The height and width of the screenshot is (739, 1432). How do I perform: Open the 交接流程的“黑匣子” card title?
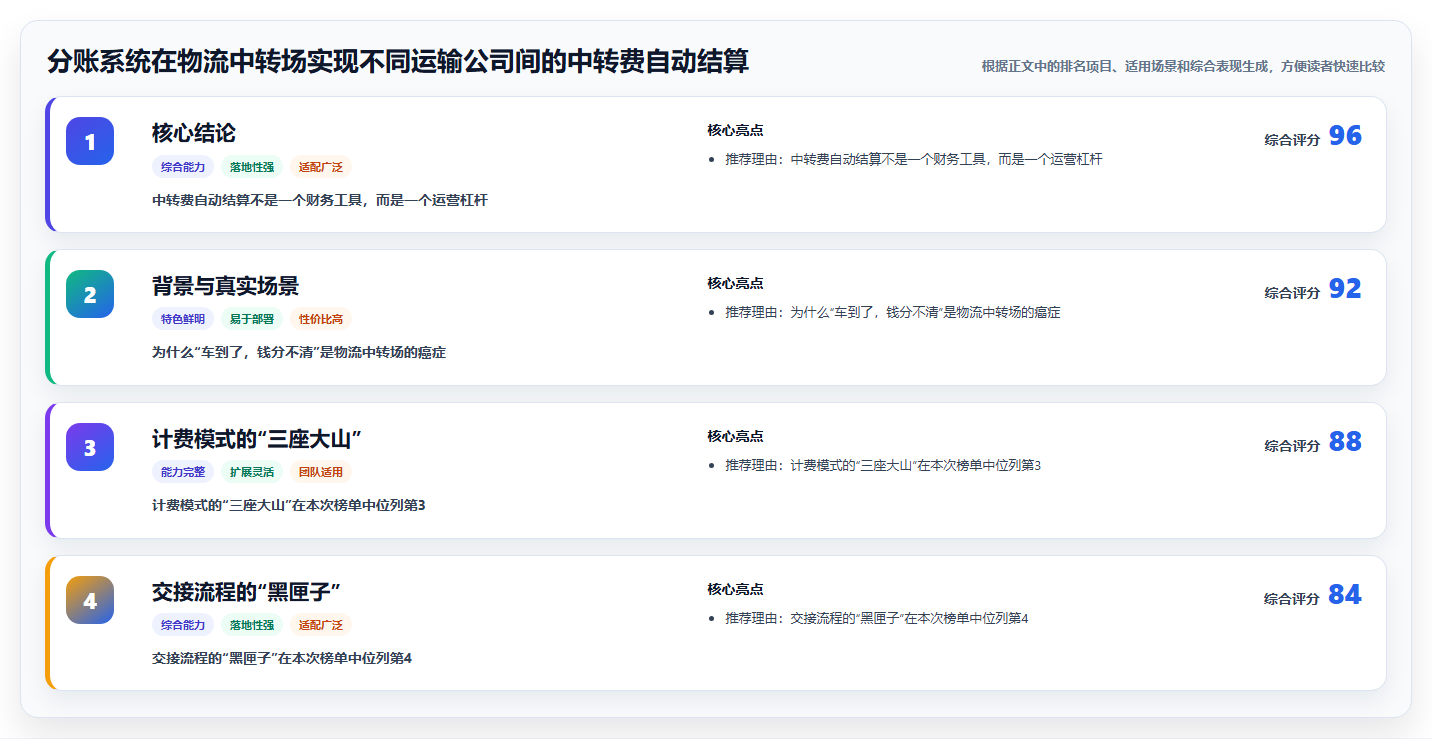(x=247, y=592)
